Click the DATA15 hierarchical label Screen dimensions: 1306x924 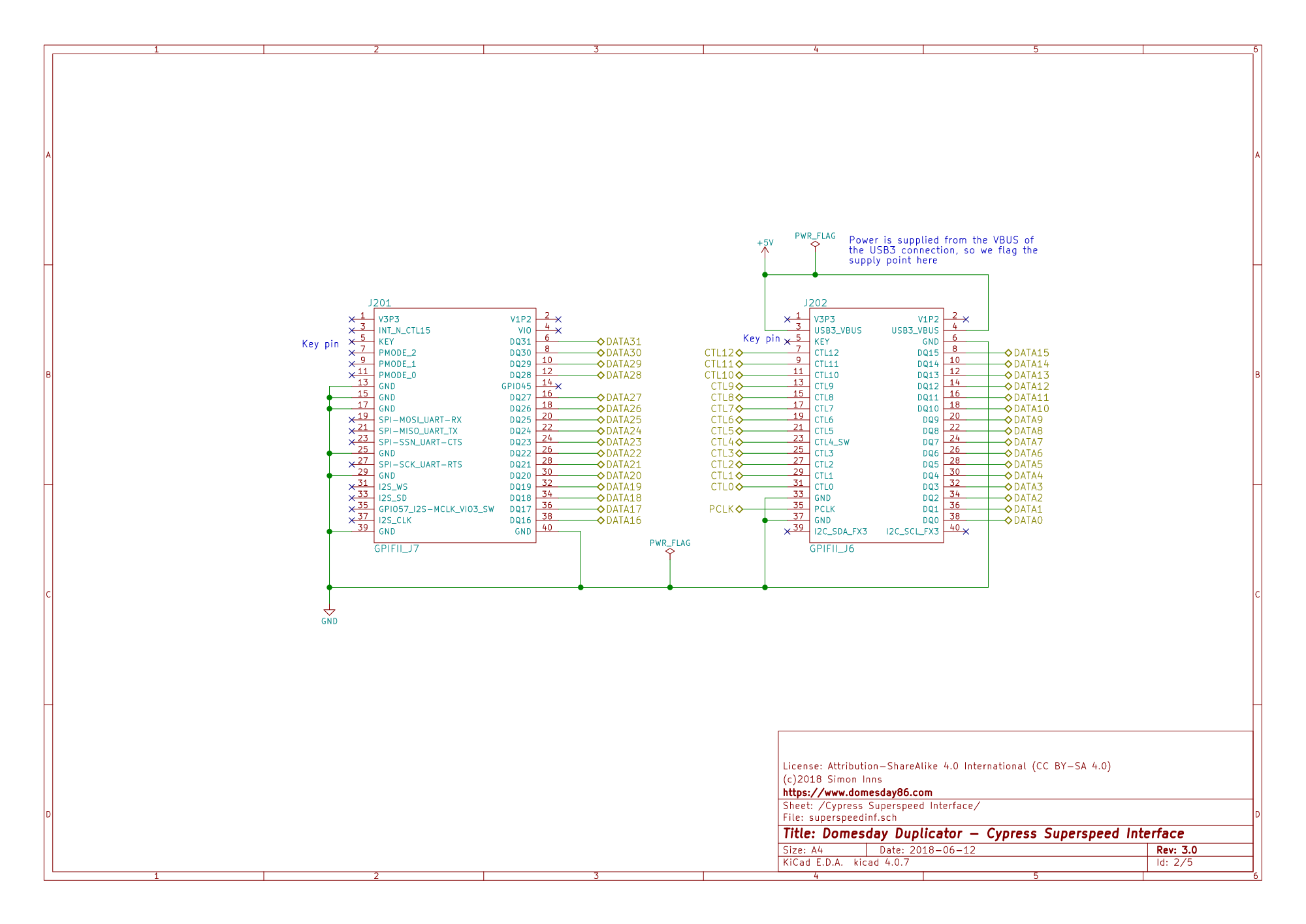pyautogui.click(x=1030, y=353)
